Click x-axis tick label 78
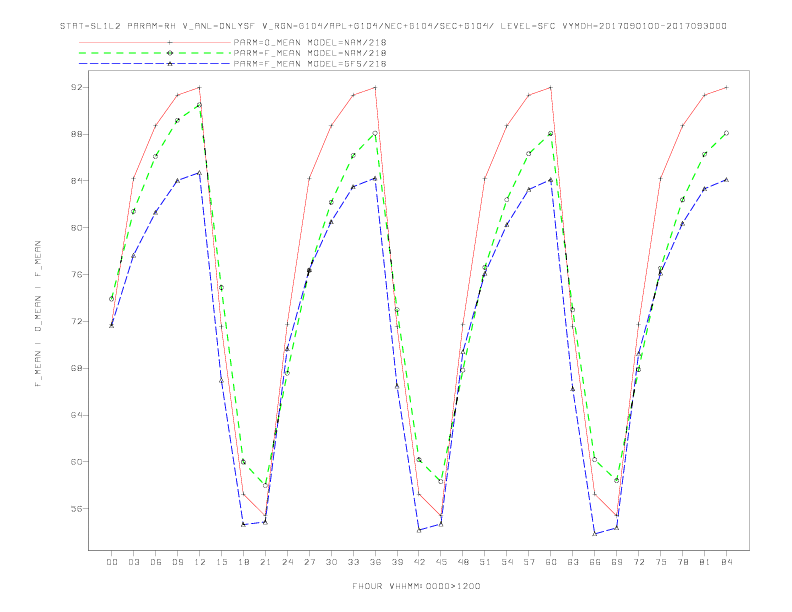 [682, 562]
